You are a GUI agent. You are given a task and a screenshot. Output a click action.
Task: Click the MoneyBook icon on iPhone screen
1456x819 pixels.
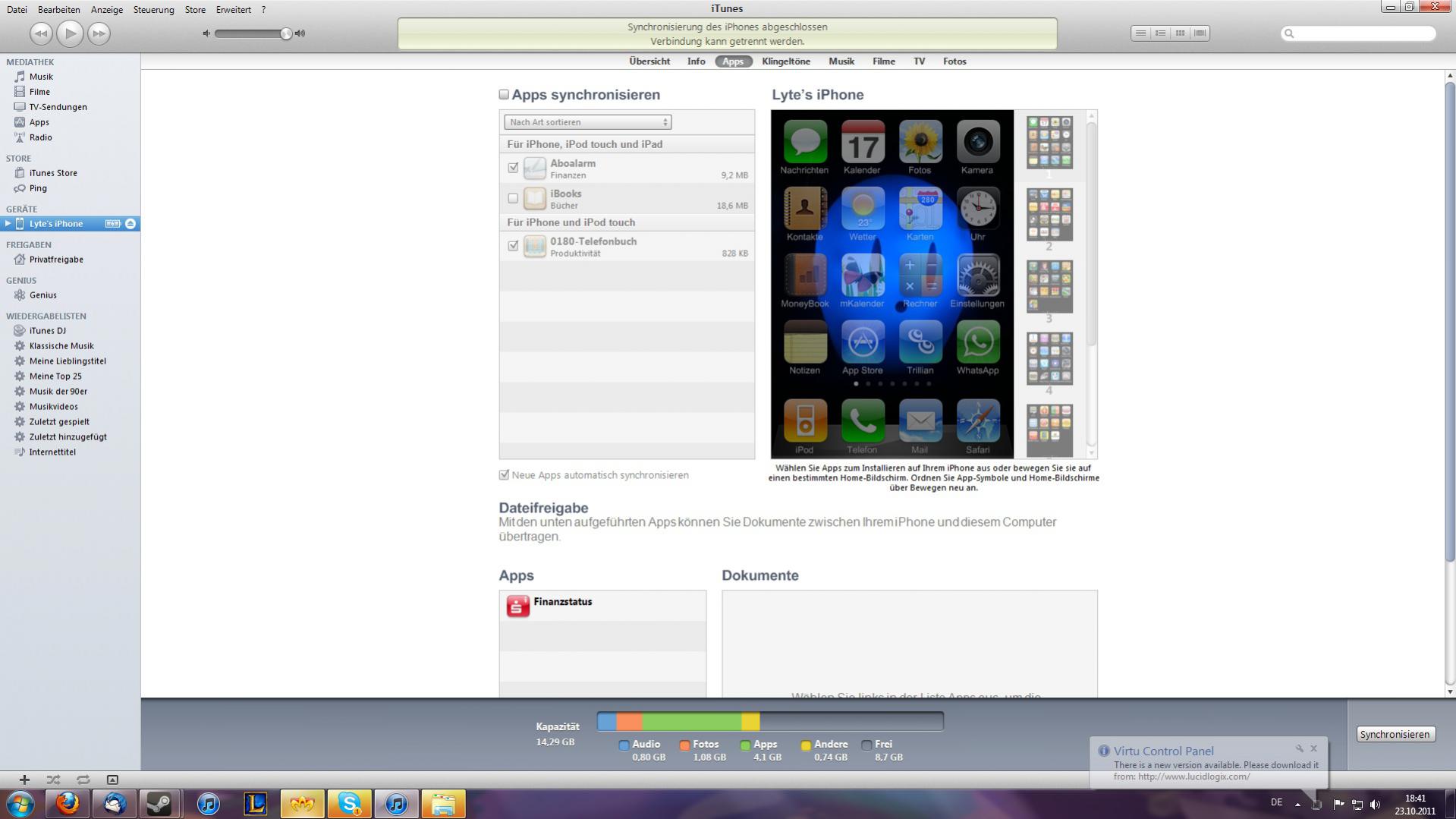[805, 276]
